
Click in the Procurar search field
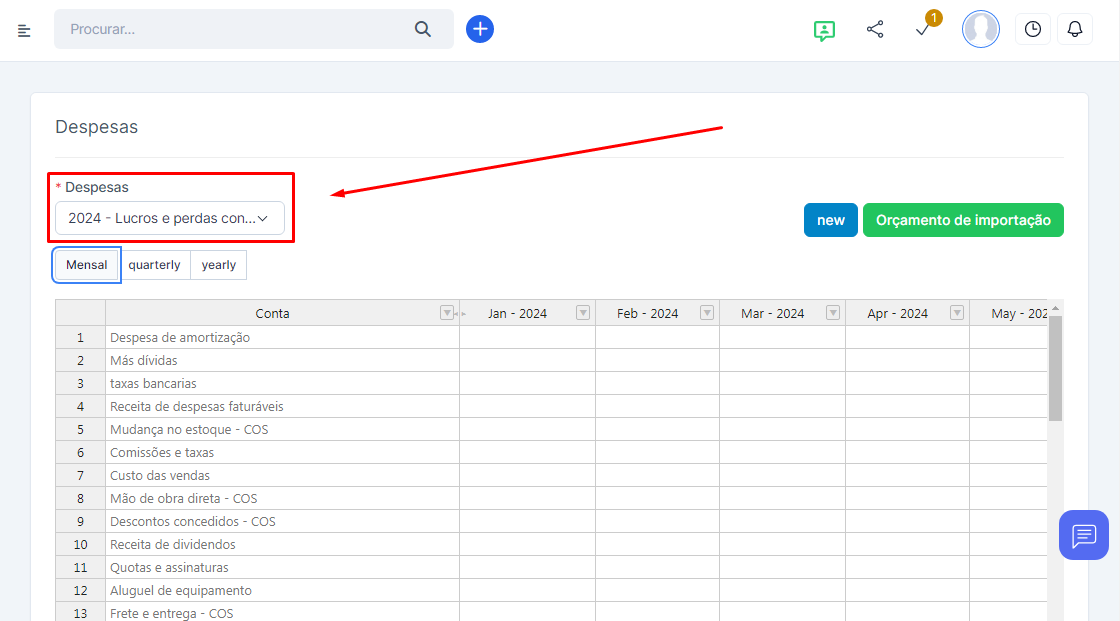tap(235, 30)
